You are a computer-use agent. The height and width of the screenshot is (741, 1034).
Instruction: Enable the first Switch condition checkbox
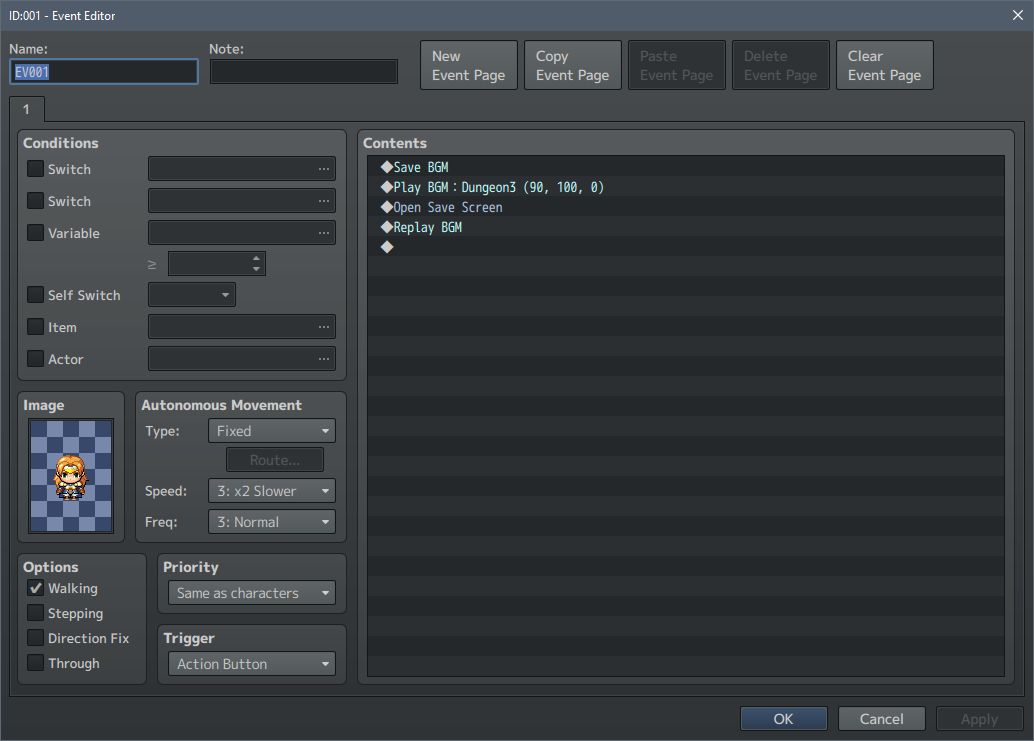coord(36,169)
